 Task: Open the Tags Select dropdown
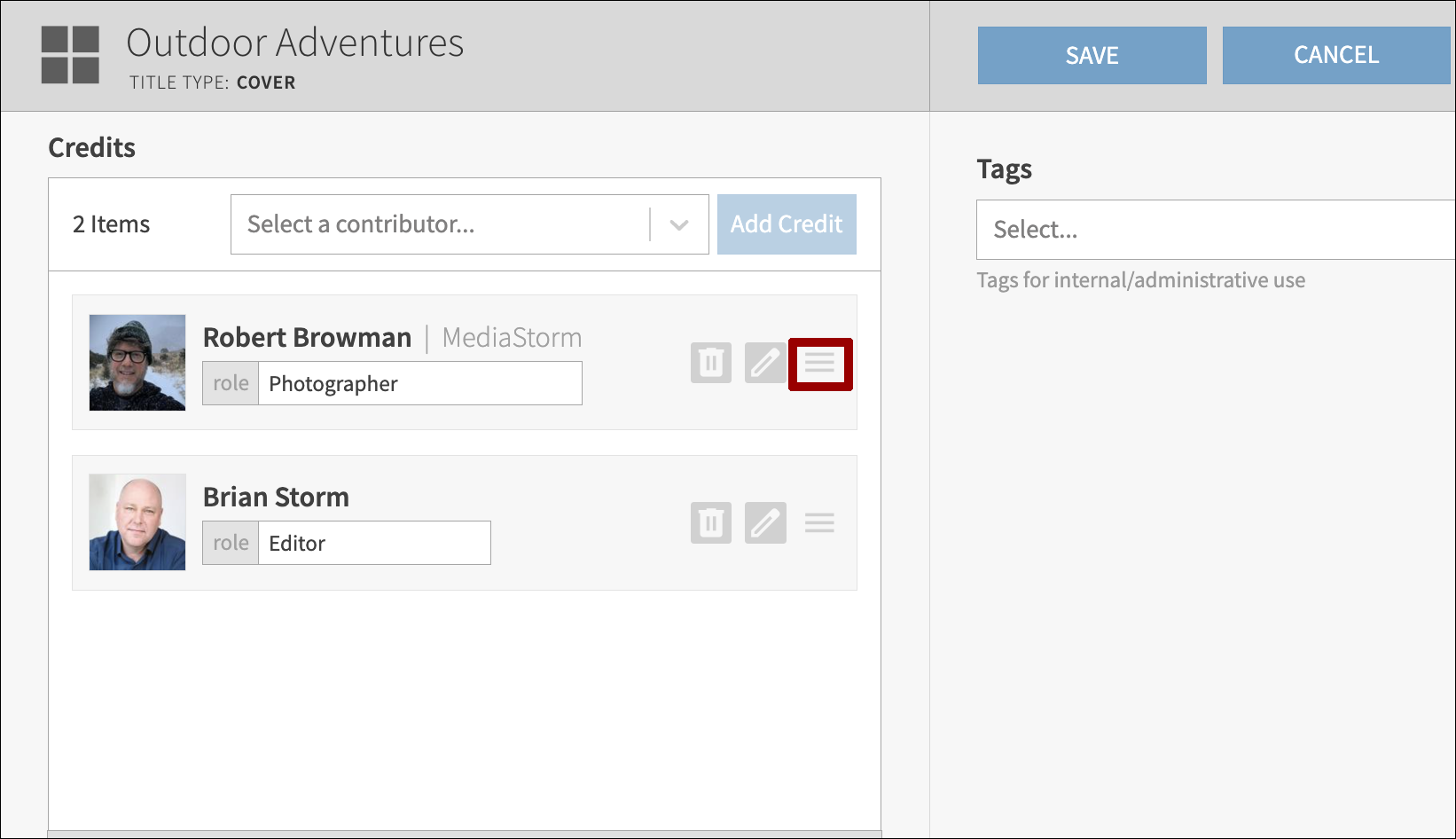[x=1215, y=230]
